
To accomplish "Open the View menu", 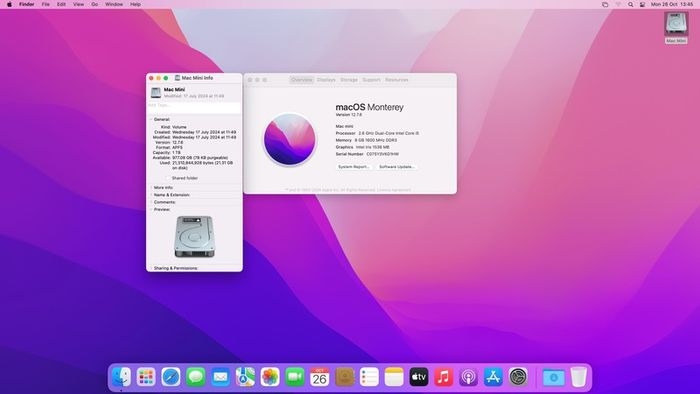I will pyautogui.click(x=78, y=4).
